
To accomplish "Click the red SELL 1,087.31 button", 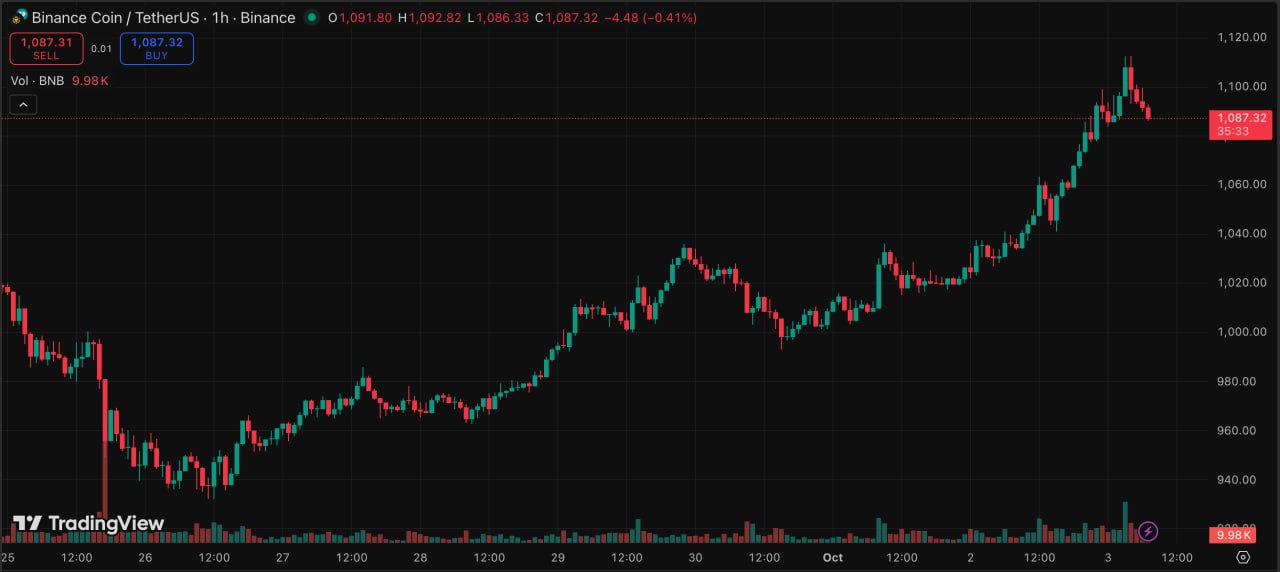I will [46, 48].
